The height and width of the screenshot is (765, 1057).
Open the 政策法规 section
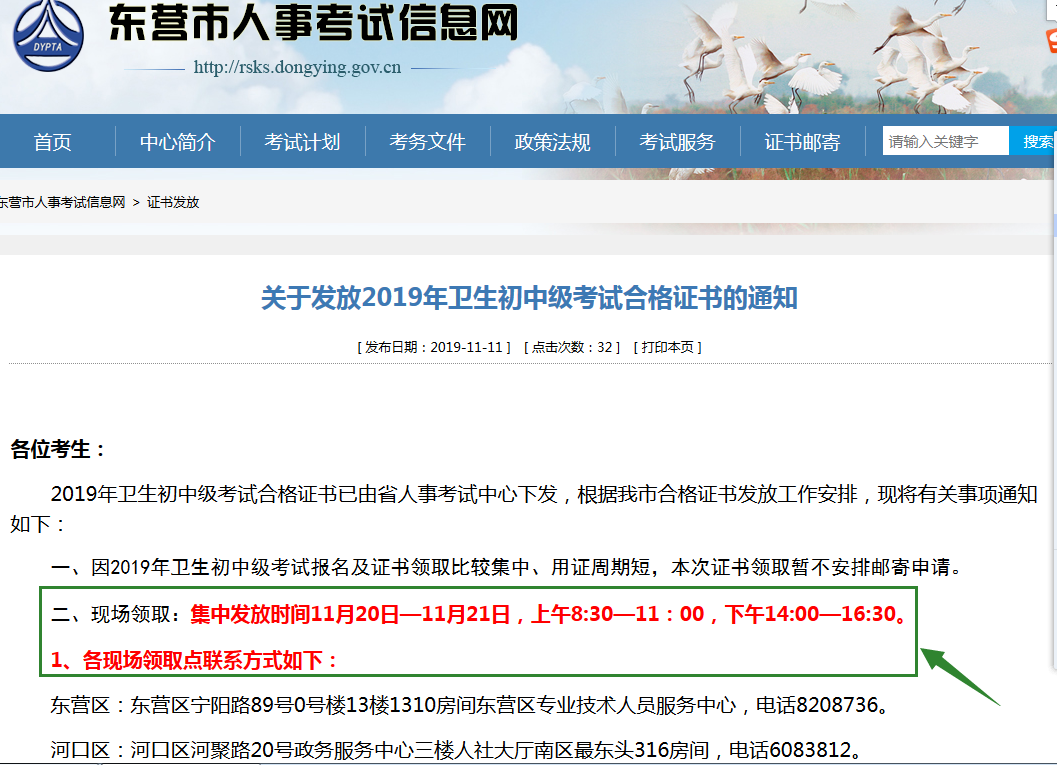[x=552, y=142]
